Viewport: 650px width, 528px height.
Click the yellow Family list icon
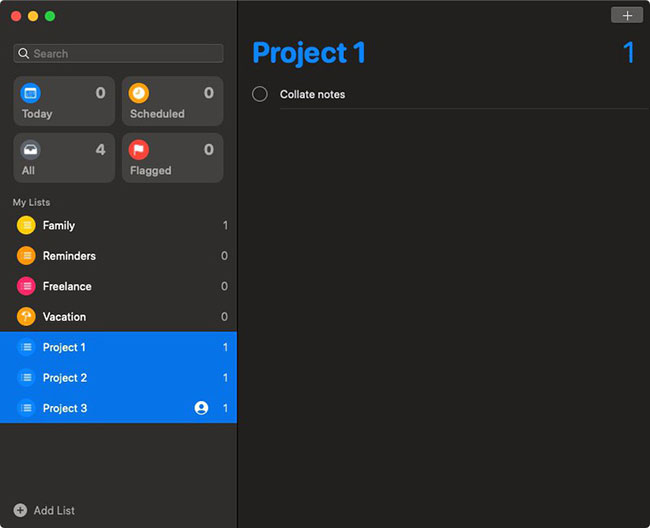[x=26, y=225]
